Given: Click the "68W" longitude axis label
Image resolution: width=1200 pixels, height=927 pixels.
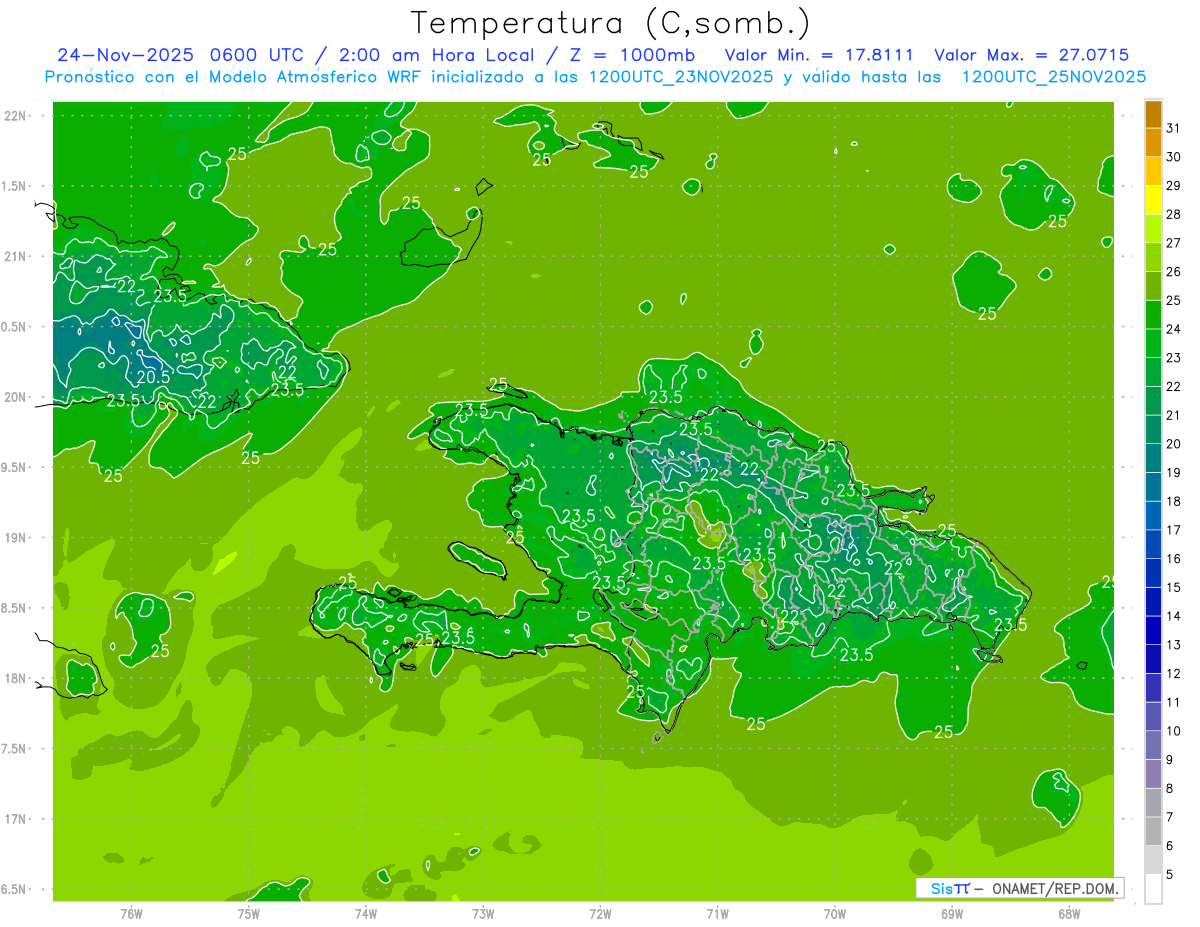Looking at the screenshot, I should pyautogui.click(x=1069, y=913).
